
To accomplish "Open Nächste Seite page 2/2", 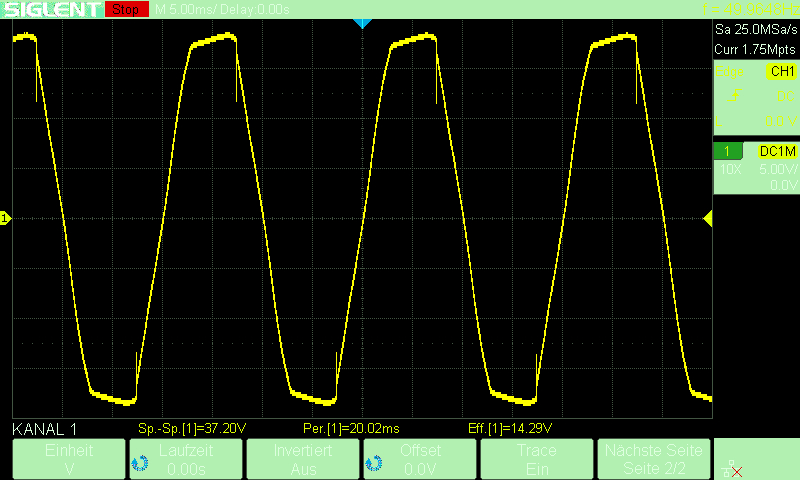I will pos(654,459).
